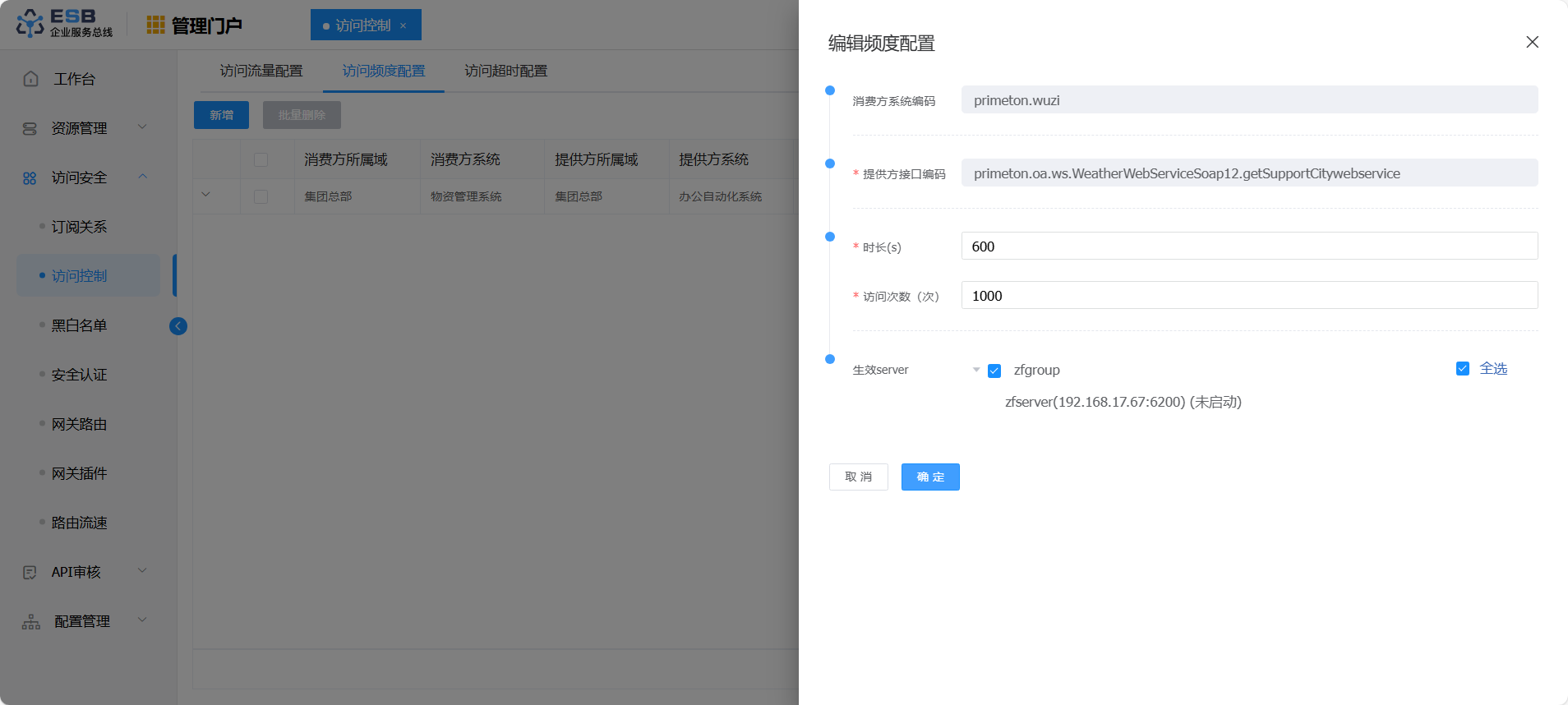Expand the 资源管理 menu chevron

142,127
